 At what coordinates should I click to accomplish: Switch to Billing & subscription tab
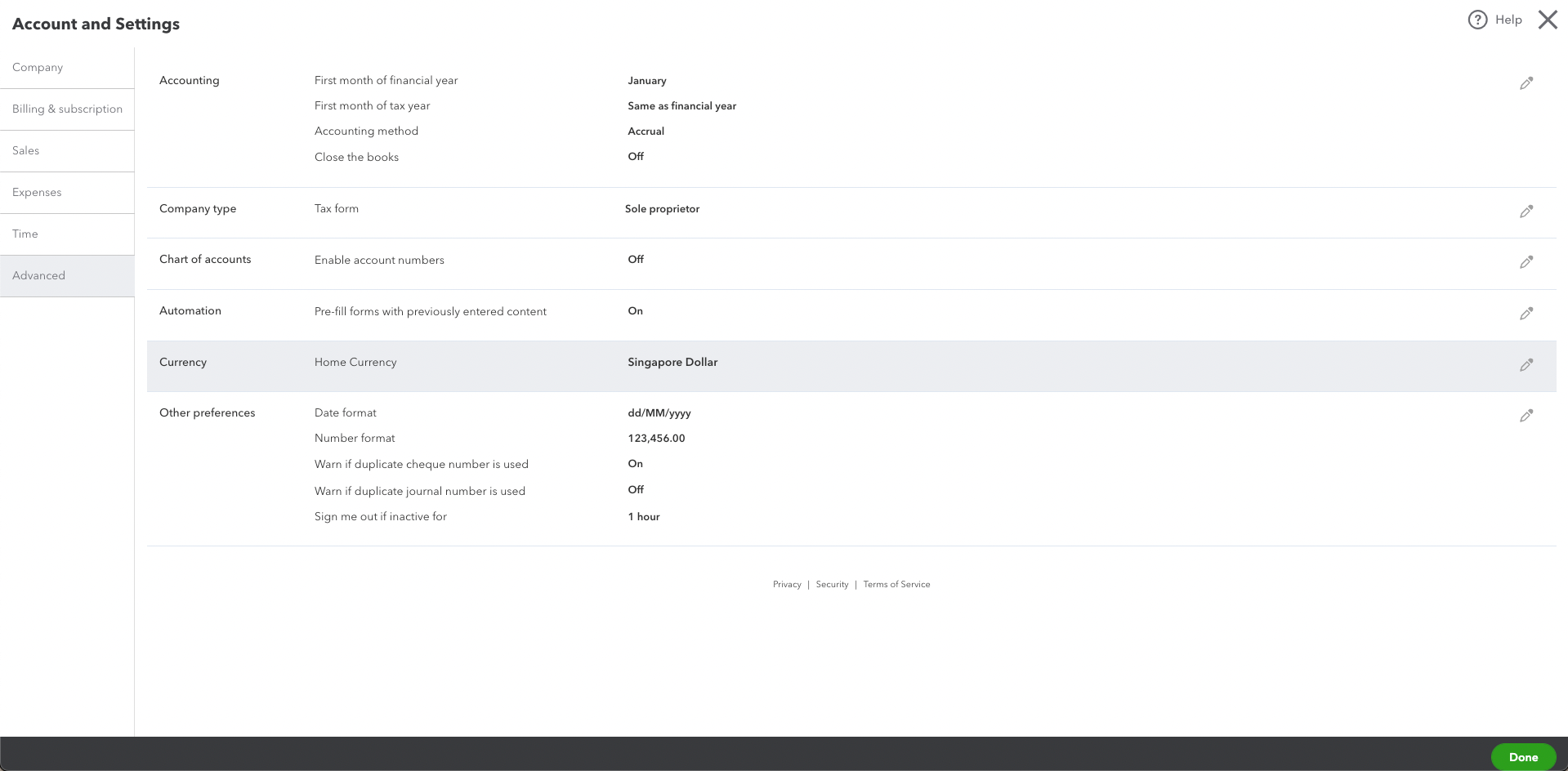(67, 109)
